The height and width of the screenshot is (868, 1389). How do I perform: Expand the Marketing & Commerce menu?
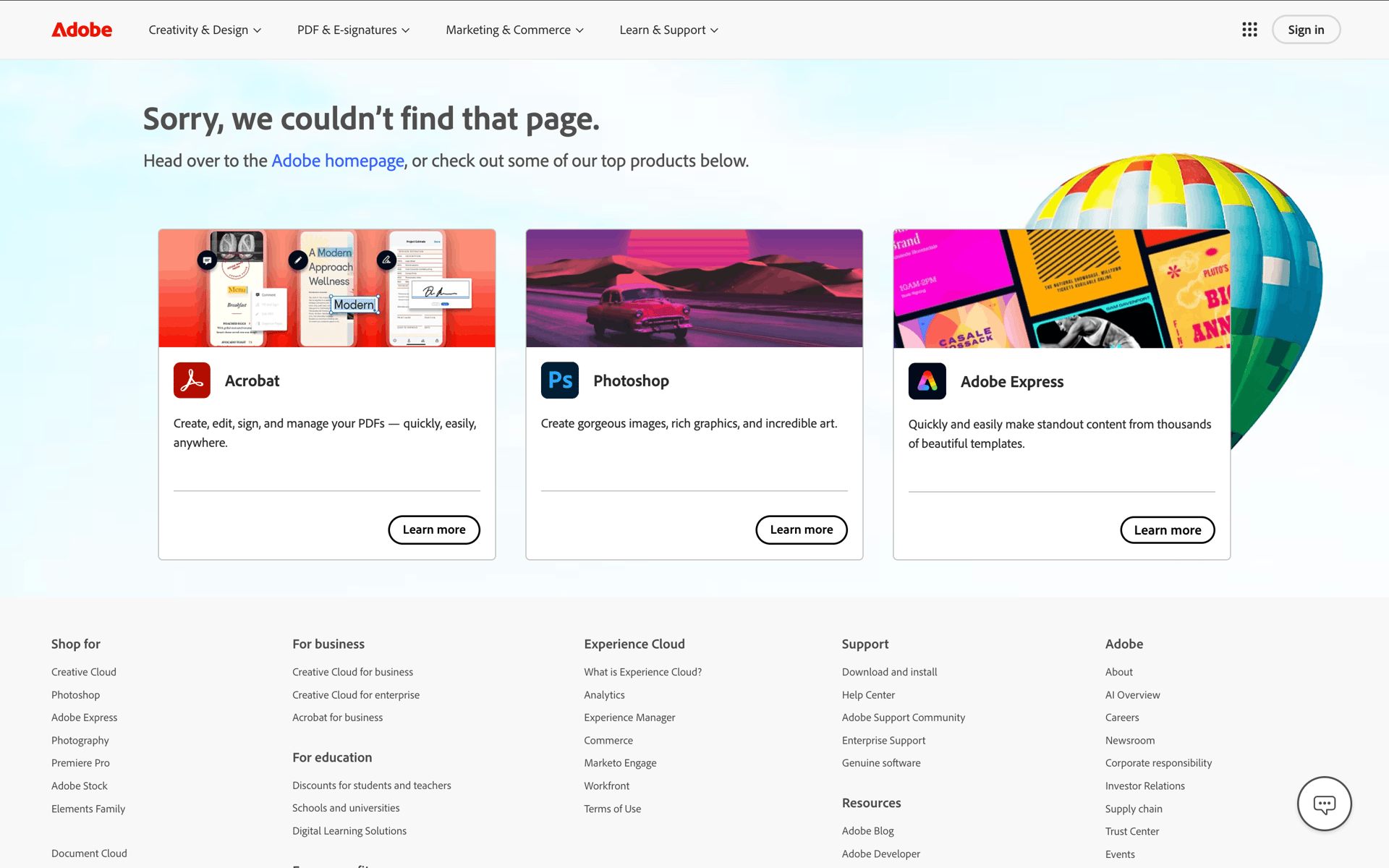(x=515, y=30)
